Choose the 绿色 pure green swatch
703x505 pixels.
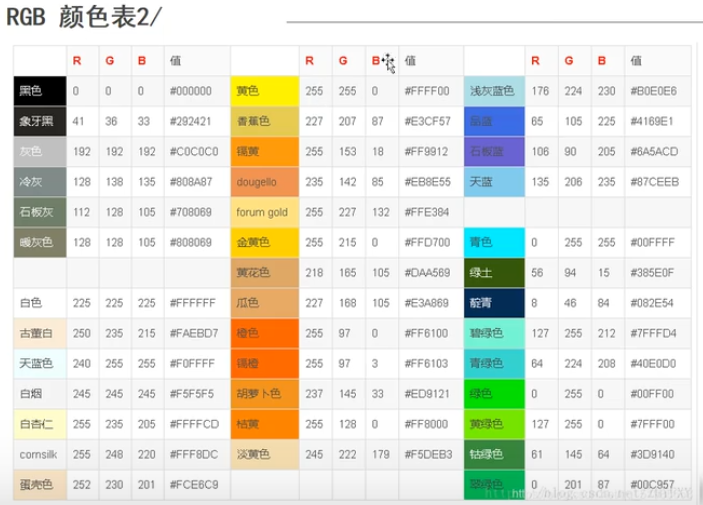(494, 394)
